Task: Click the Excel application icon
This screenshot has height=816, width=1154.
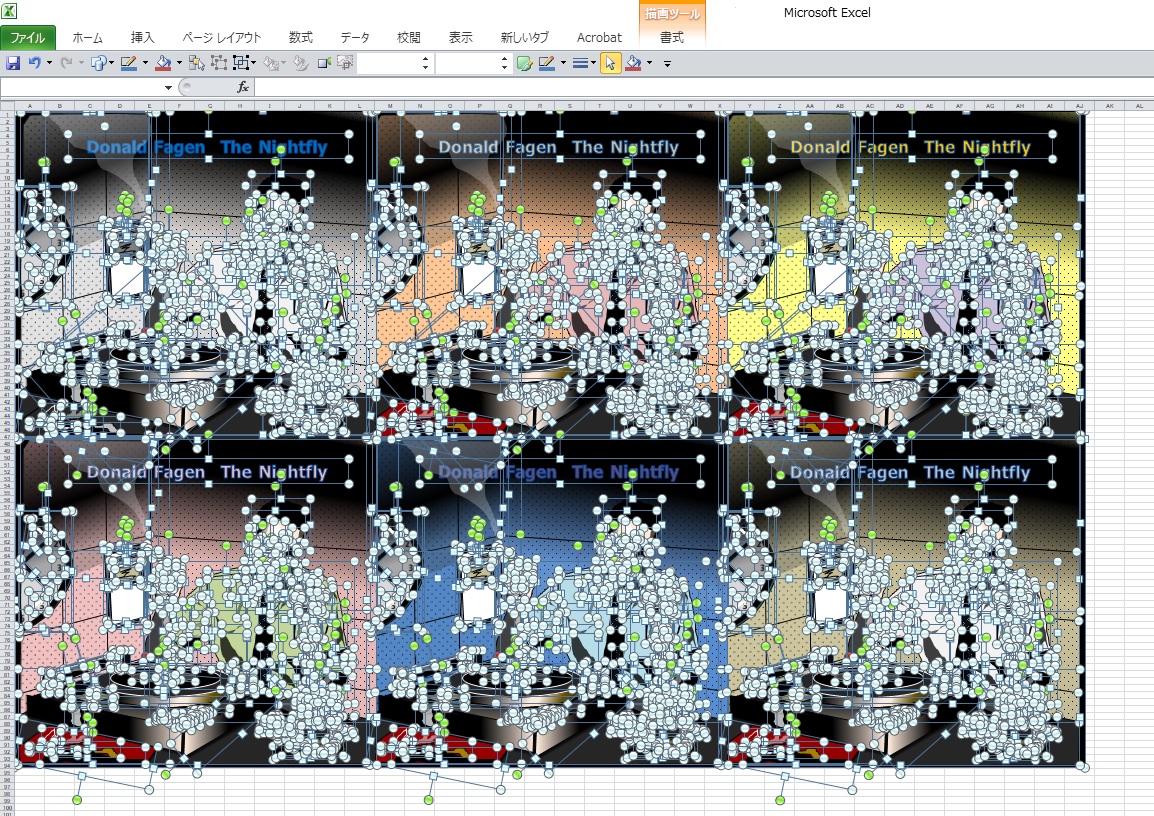Action: [10, 11]
